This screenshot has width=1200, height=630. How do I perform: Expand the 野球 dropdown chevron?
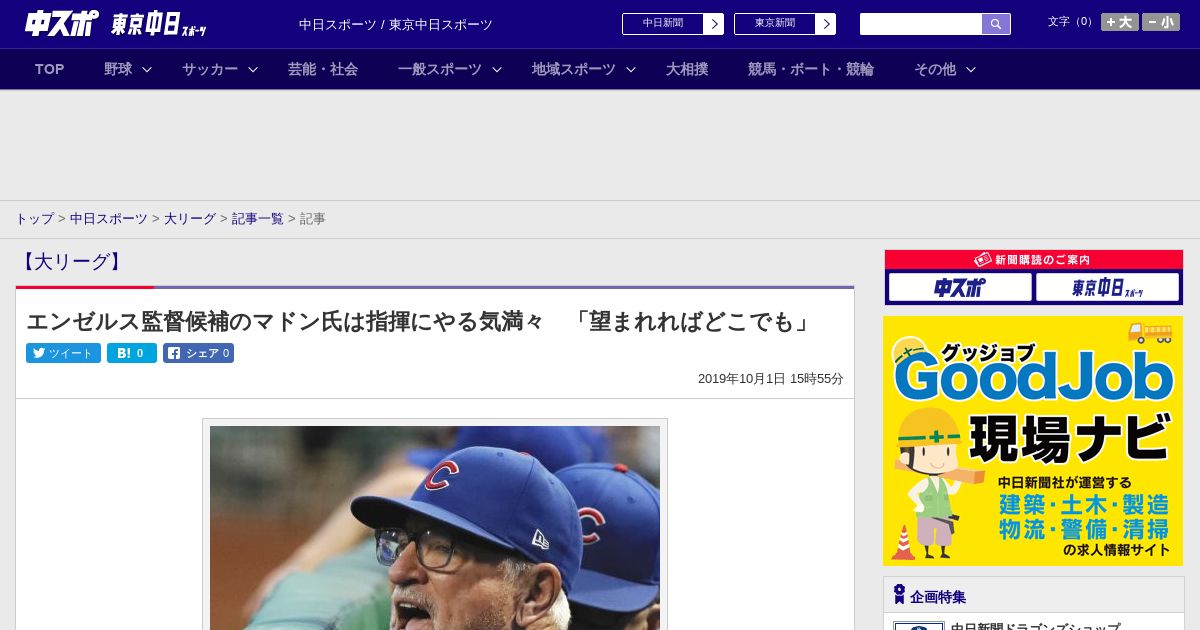tap(147, 69)
